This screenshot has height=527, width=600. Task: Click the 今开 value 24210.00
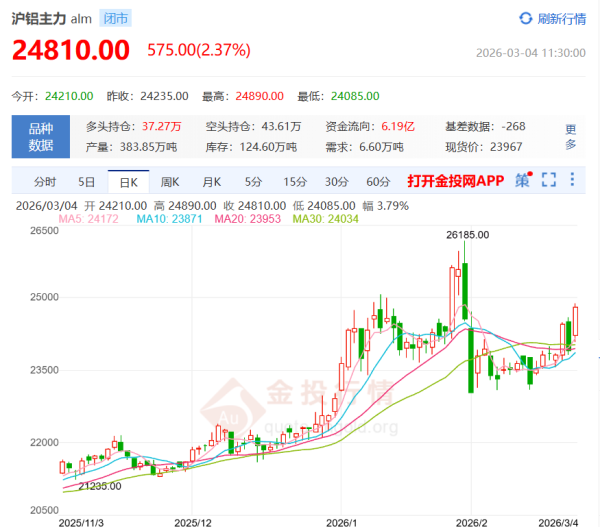tap(69, 96)
